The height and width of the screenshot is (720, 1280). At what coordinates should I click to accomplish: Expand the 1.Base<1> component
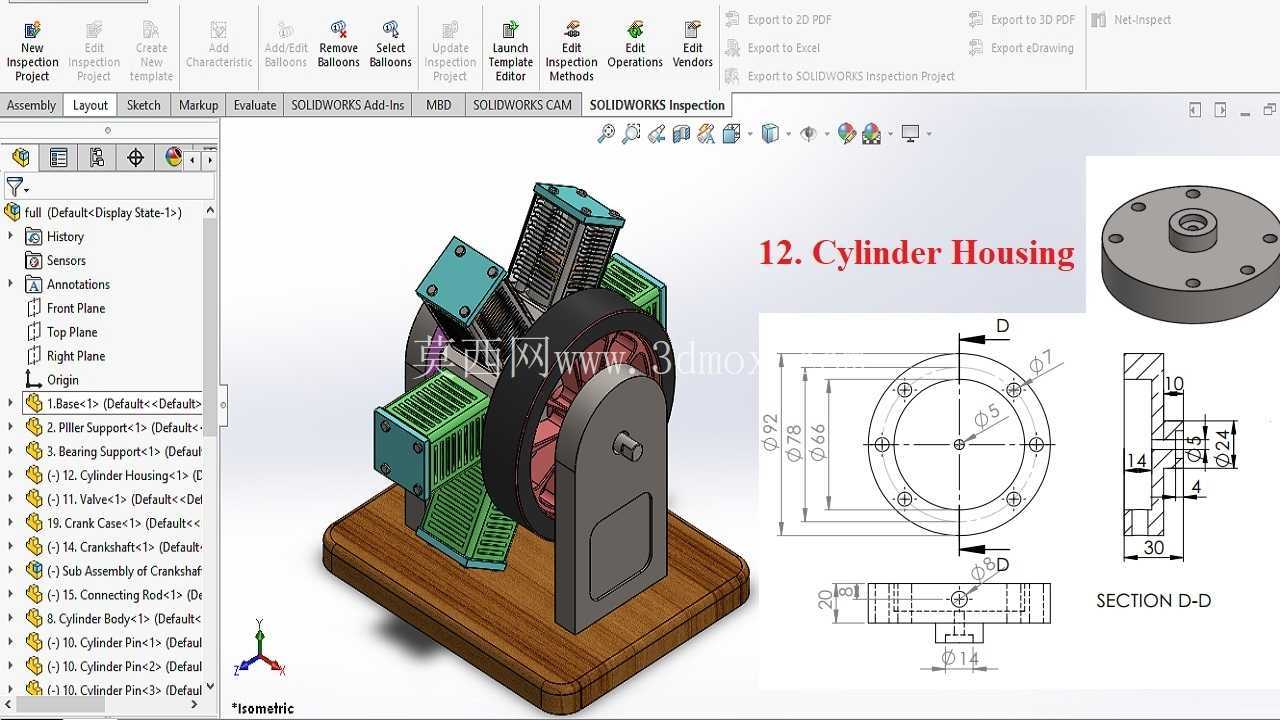pyautogui.click(x=11, y=403)
